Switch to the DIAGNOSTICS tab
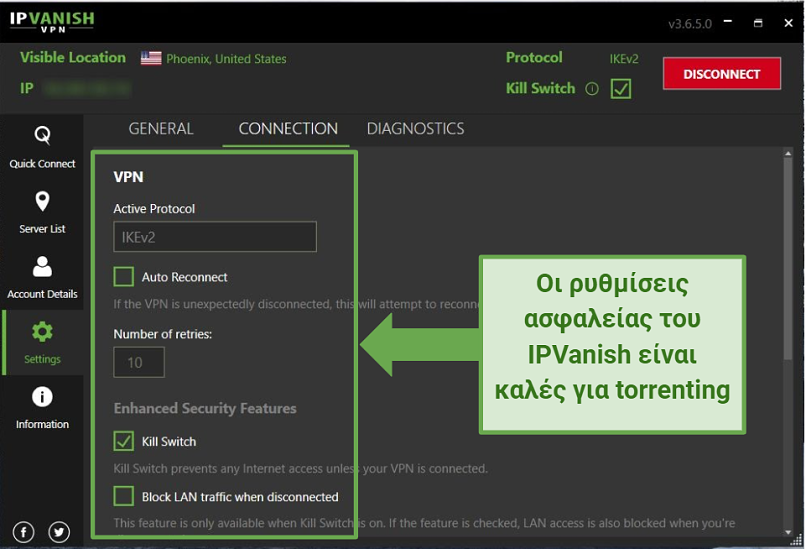806x549 pixels. point(415,129)
